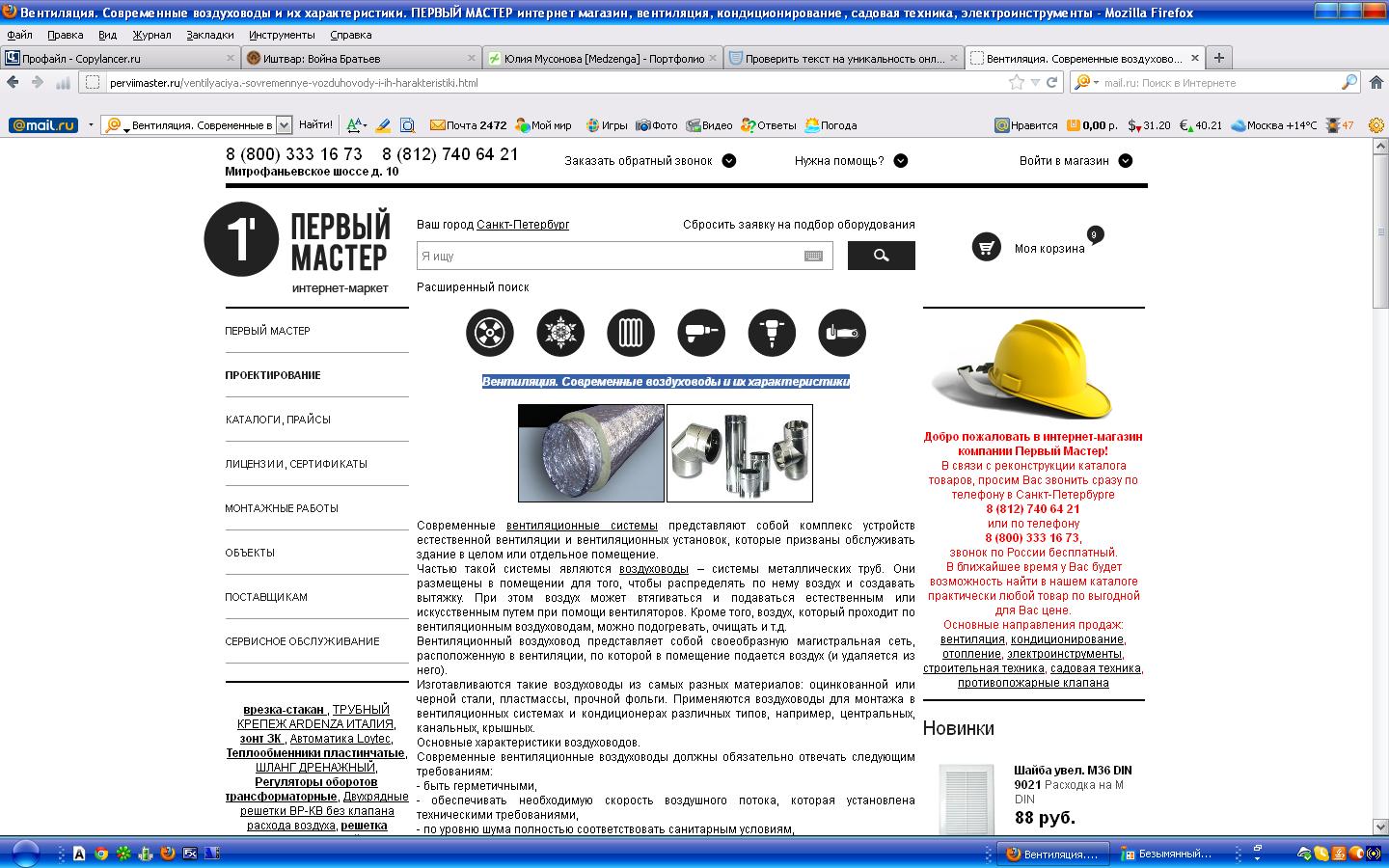The width and height of the screenshot is (1389, 868).
Task: Click the Первый Мастер logo
Action: (x=298, y=247)
